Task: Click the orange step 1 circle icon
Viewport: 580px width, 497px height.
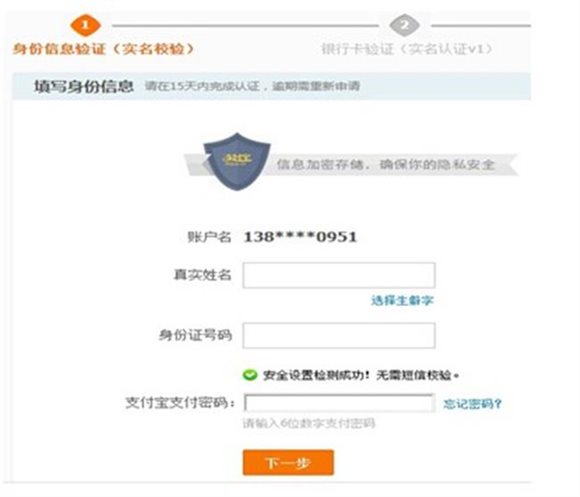Action: 85,26
